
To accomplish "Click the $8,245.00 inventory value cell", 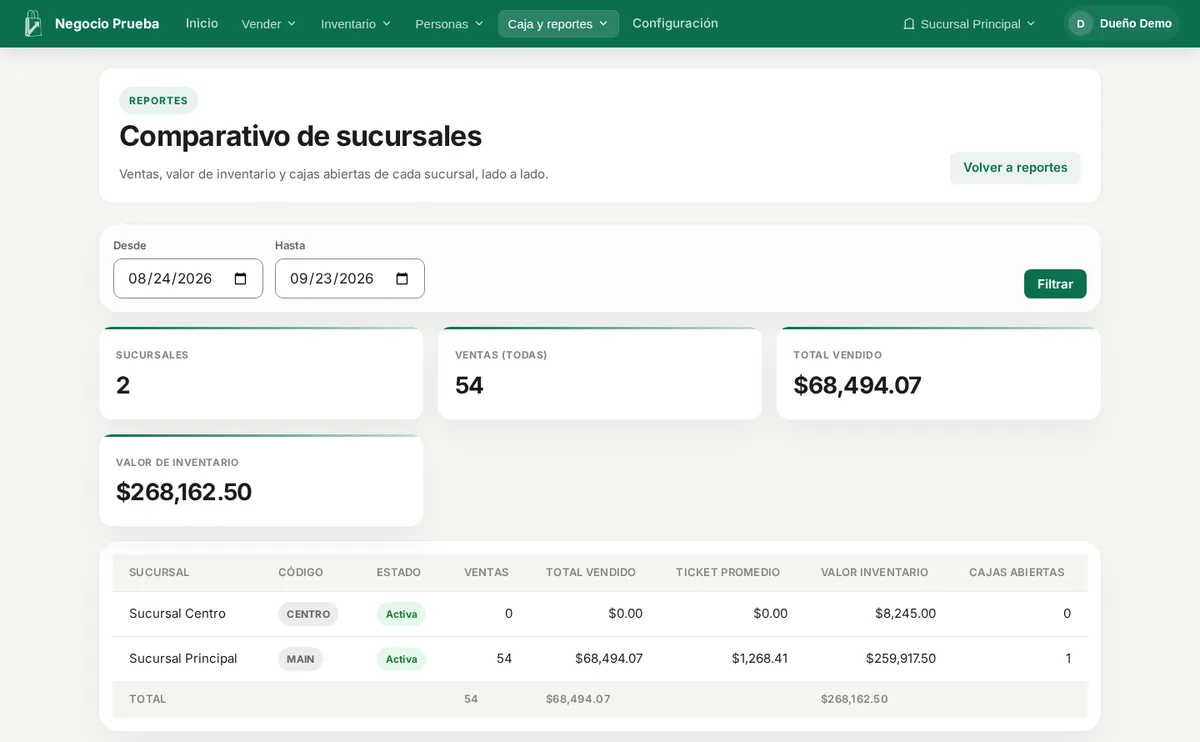I will 905,614.
